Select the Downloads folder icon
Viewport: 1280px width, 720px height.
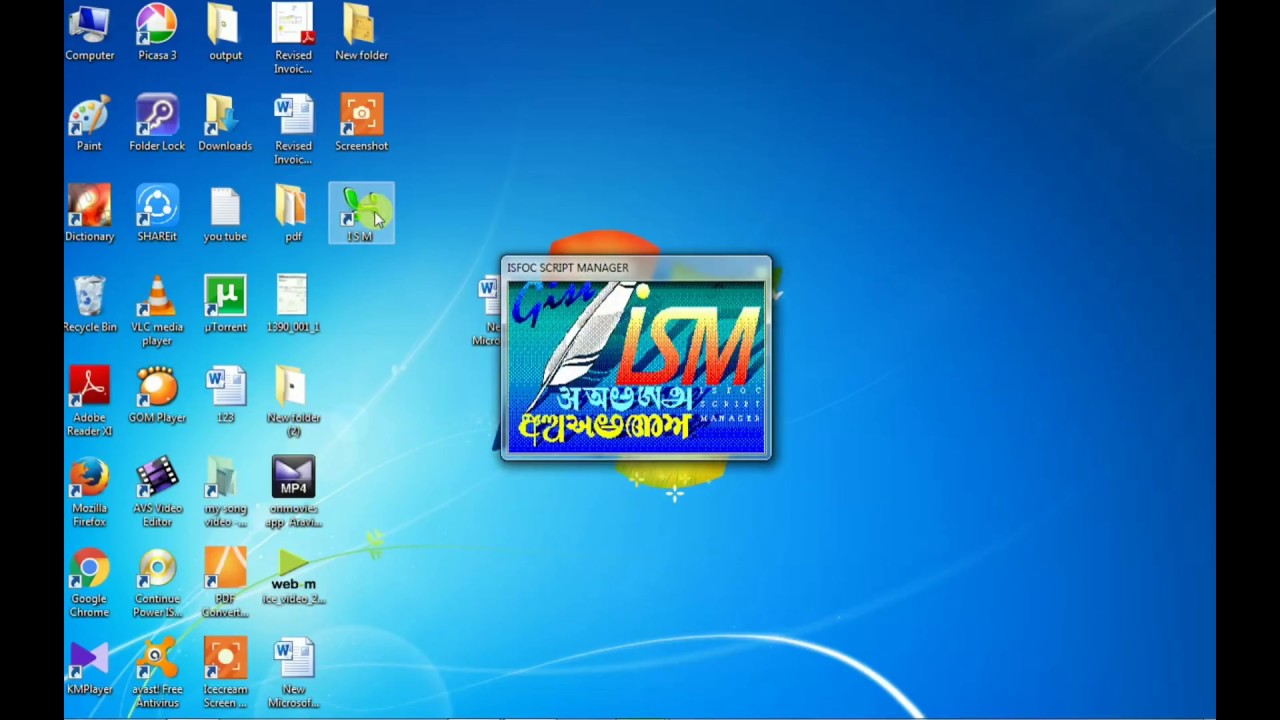pyautogui.click(x=225, y=123)
